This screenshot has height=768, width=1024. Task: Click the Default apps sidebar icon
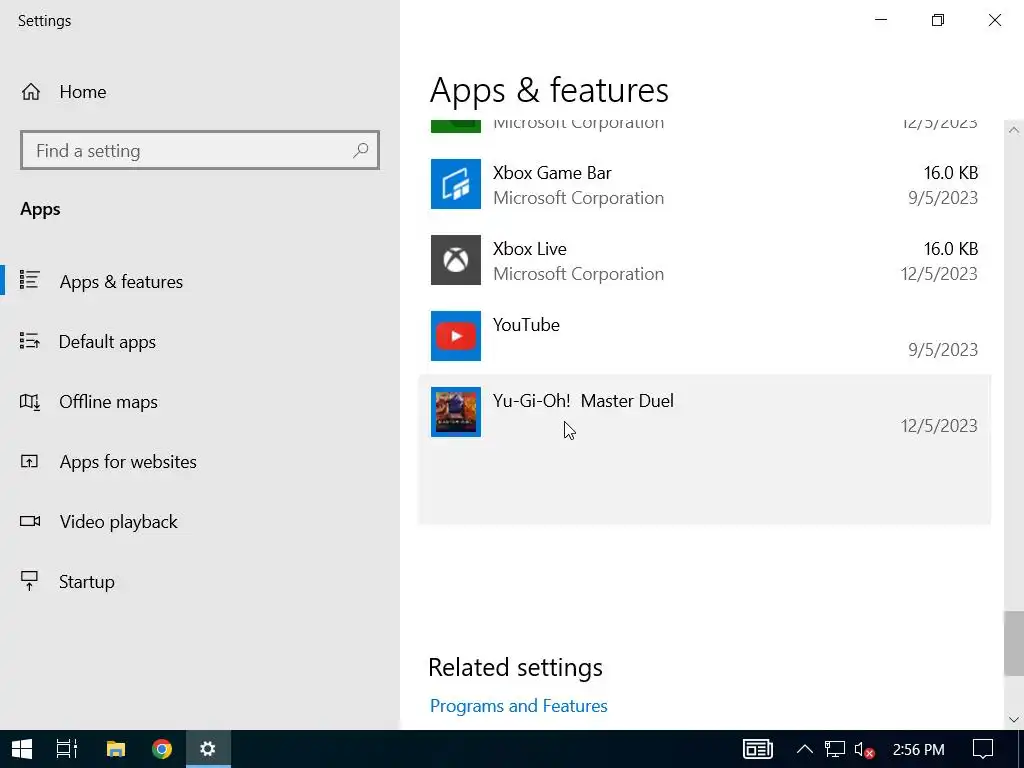(x=29, y=340)
